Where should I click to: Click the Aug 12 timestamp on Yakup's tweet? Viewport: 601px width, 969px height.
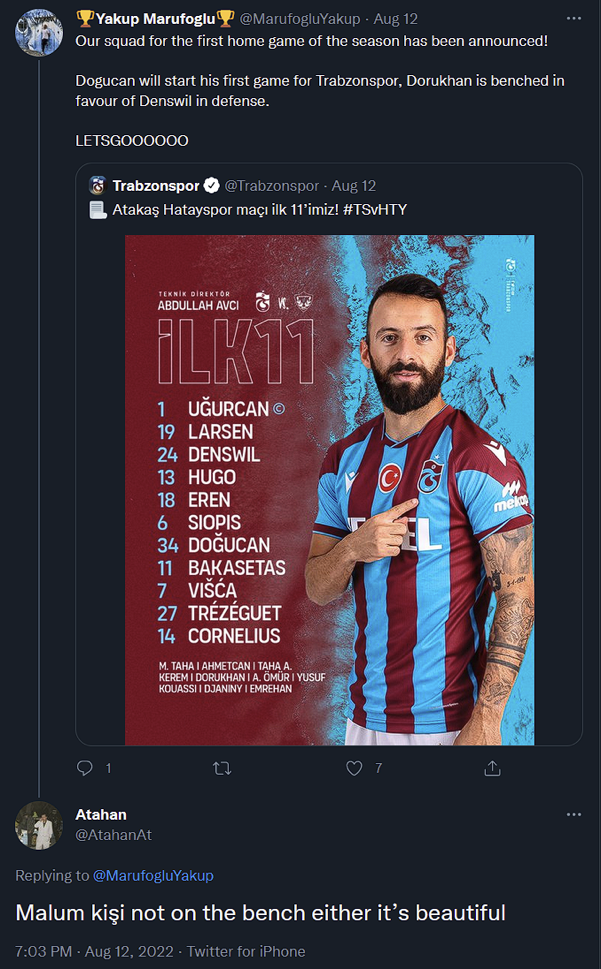(x=397, y=19)
